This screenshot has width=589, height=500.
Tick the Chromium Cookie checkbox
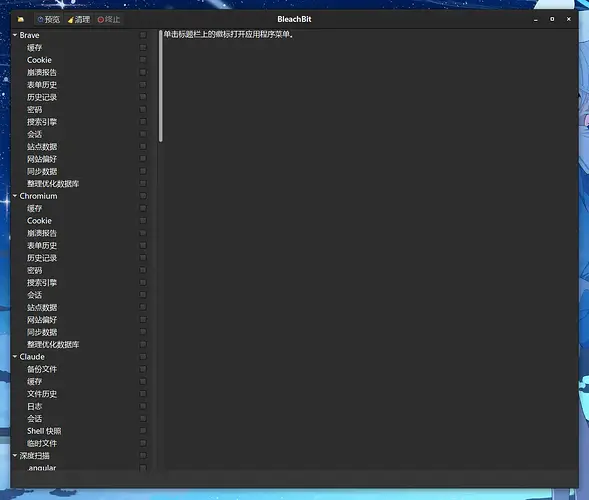tap(143, 221)
